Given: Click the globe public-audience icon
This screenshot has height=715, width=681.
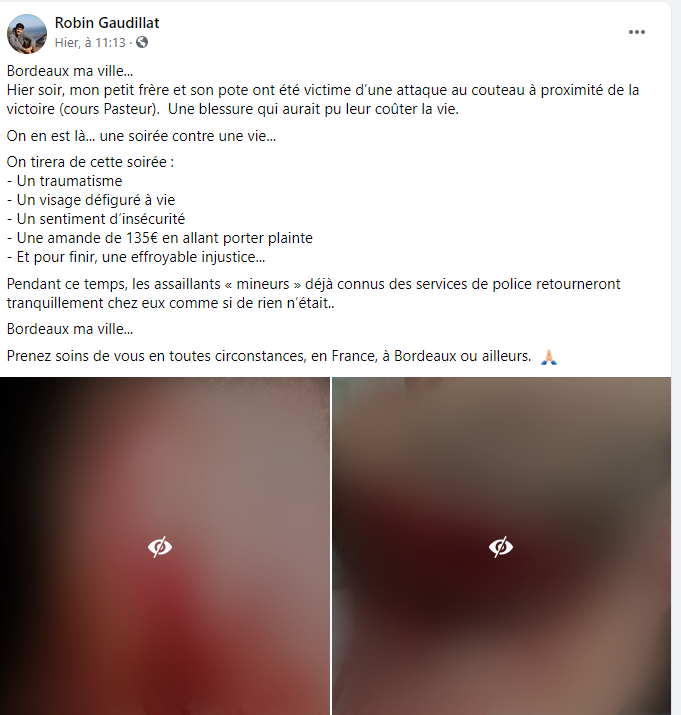Looking at the screenshot, I should click(142, 42).
